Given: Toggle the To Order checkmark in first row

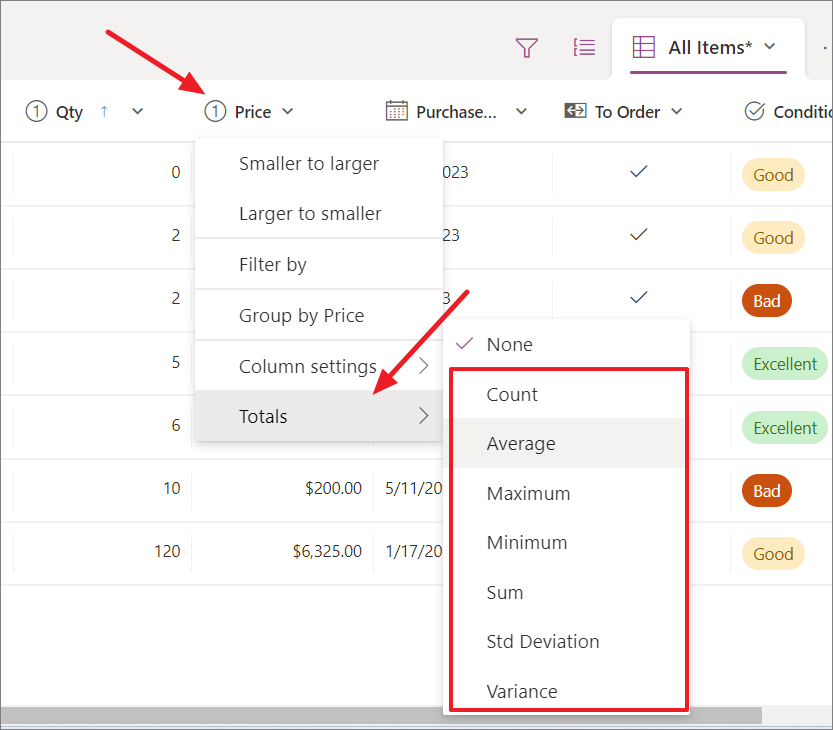Looking at the screenshot, I should click(638, 171).
